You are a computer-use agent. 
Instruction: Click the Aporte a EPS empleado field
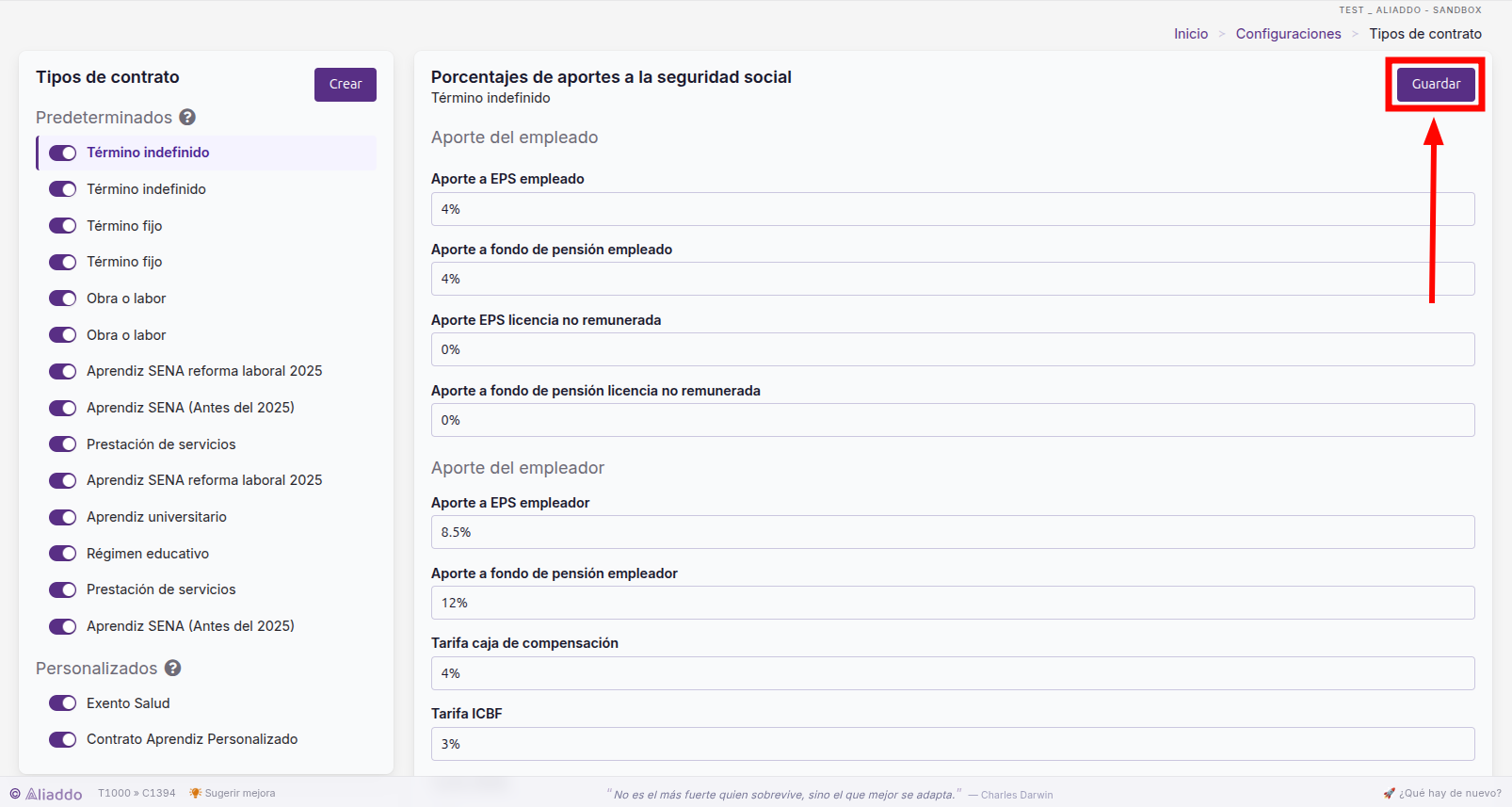(953, 209)
